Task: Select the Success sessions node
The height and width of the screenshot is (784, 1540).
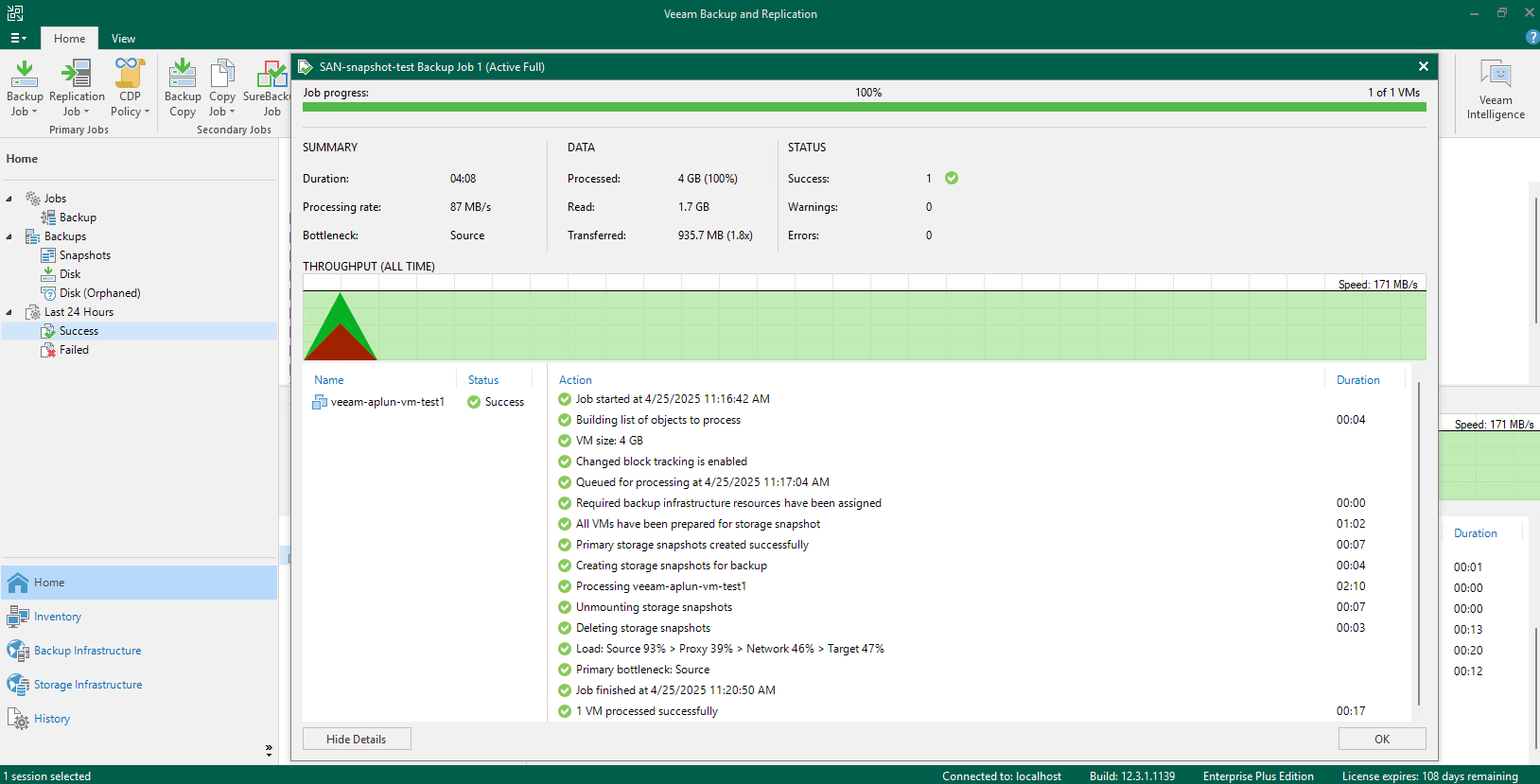Action: pos(79,331)
